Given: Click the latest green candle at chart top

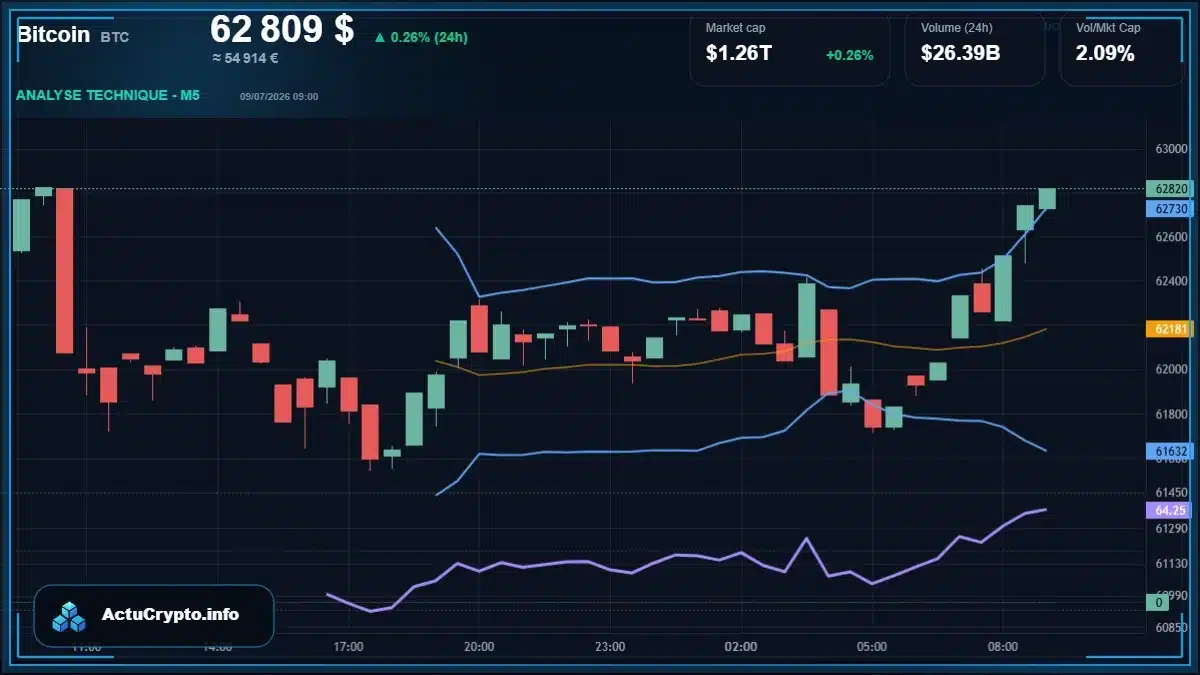Looking at the screenshot, I should tap(1047, 198).
